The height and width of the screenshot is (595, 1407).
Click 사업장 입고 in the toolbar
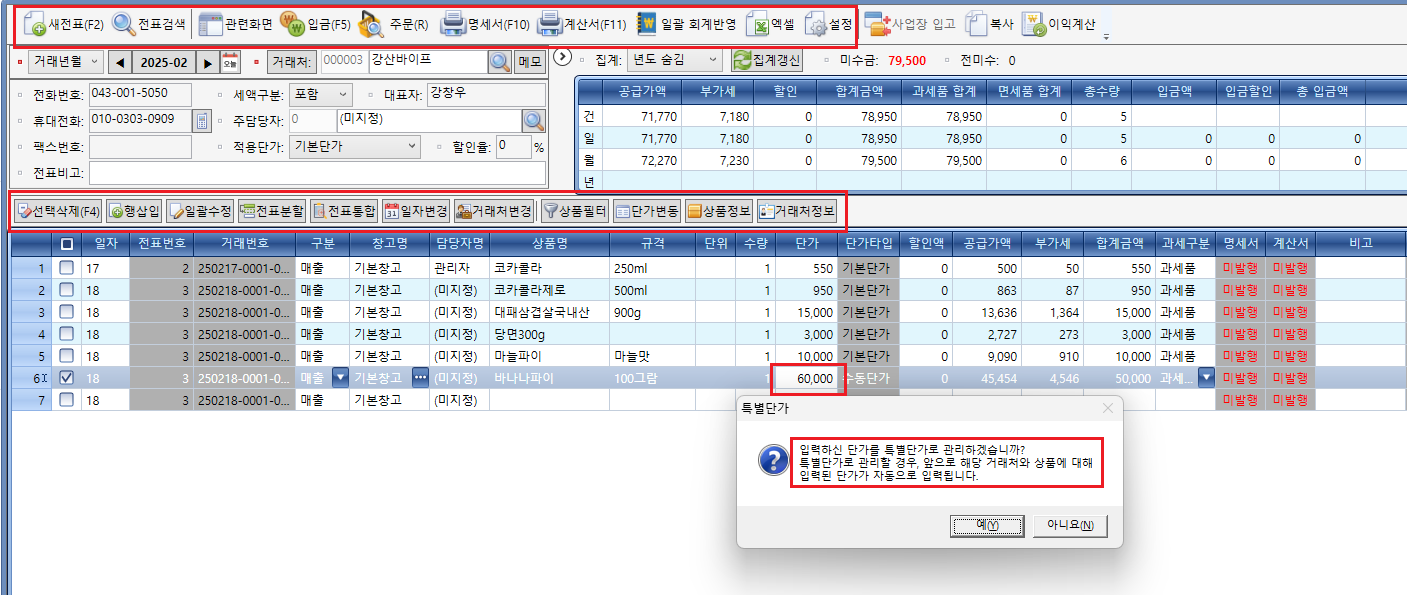tap(910, 23)
